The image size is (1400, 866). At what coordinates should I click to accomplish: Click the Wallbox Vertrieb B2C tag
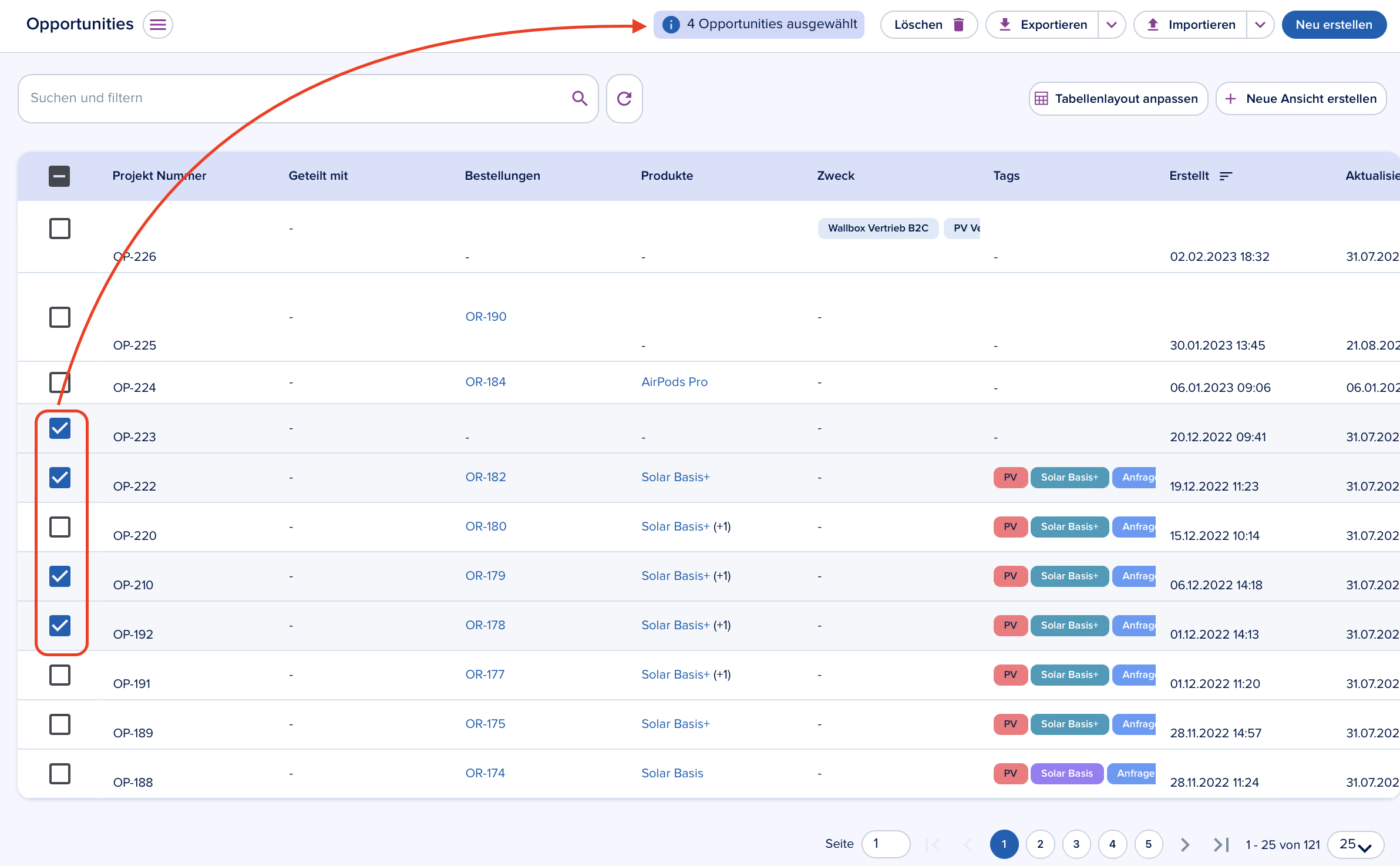[878, 228]
